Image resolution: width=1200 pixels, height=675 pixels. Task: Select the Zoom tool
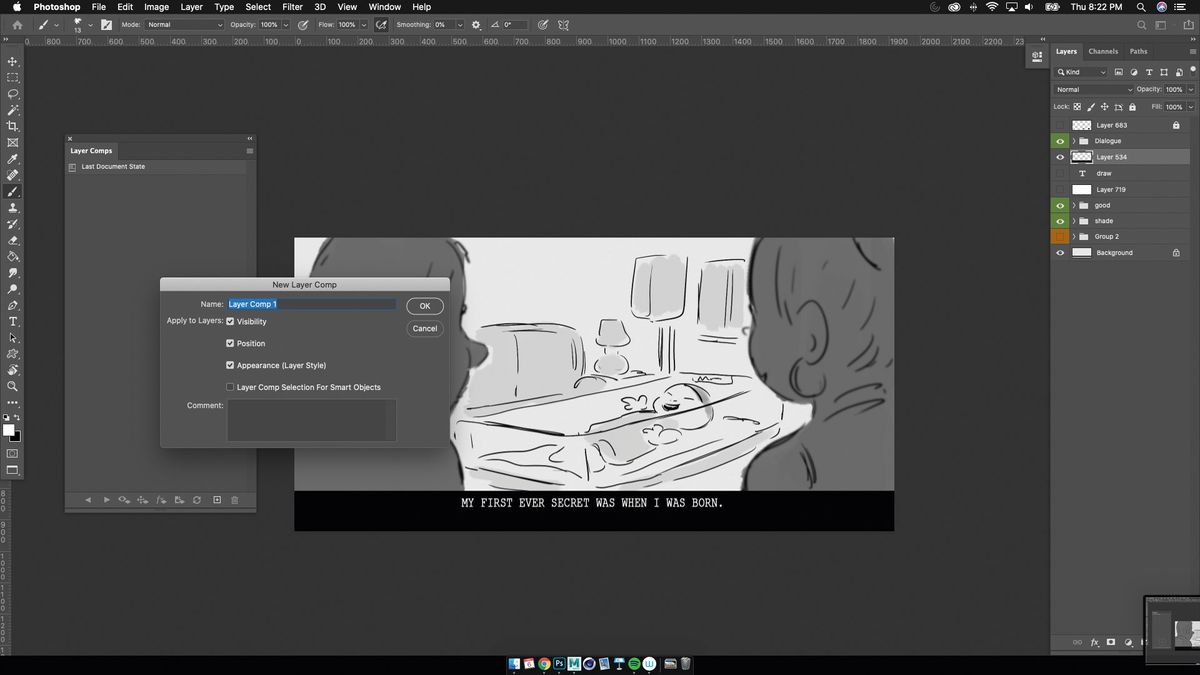tap(13, 387)
